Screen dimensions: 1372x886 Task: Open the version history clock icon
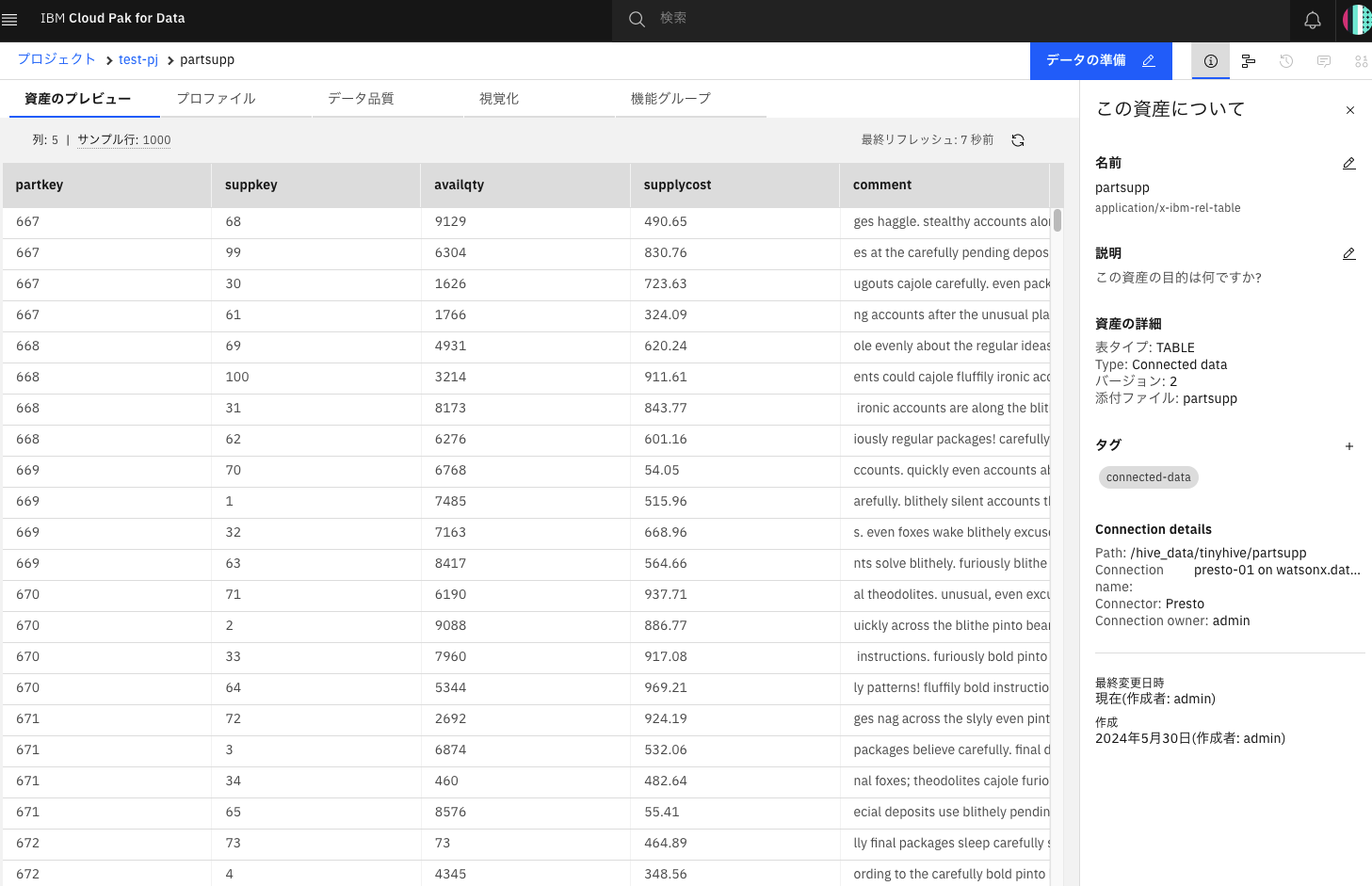point(1286,61)
